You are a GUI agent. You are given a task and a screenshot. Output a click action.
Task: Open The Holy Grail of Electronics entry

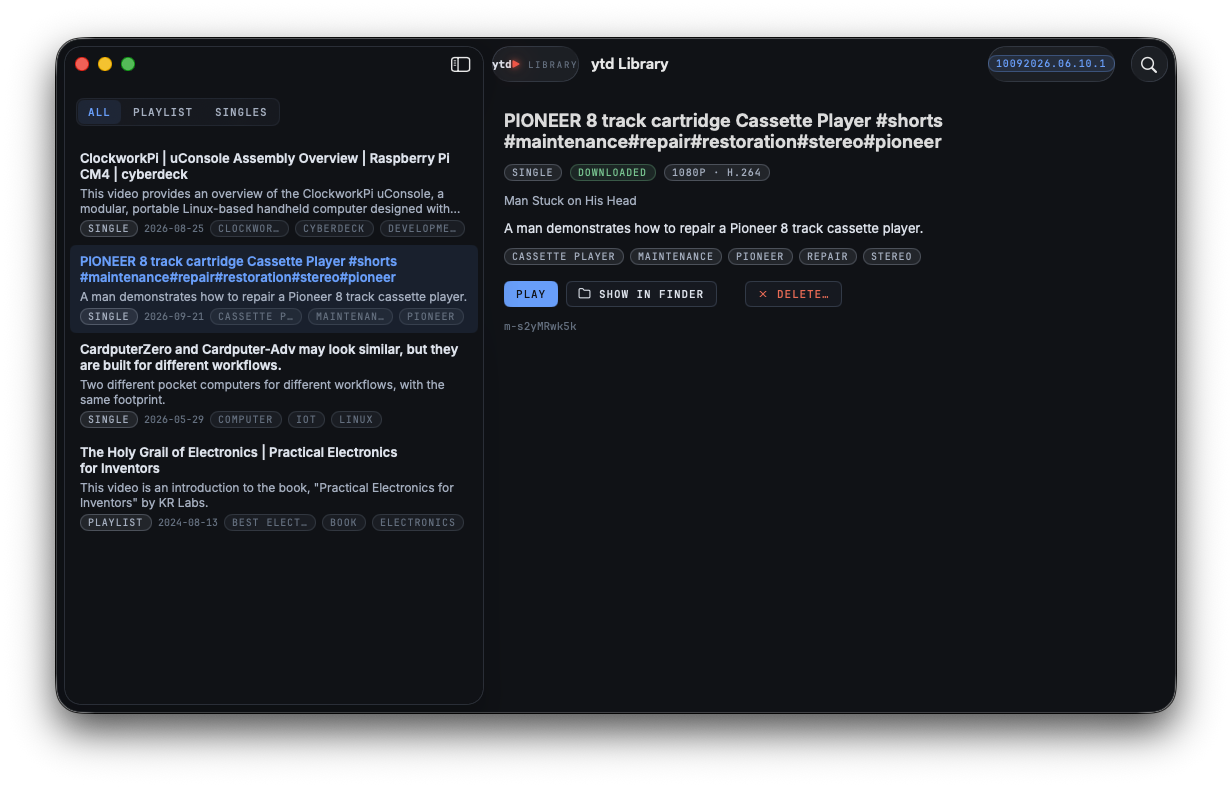pos(274,487)
